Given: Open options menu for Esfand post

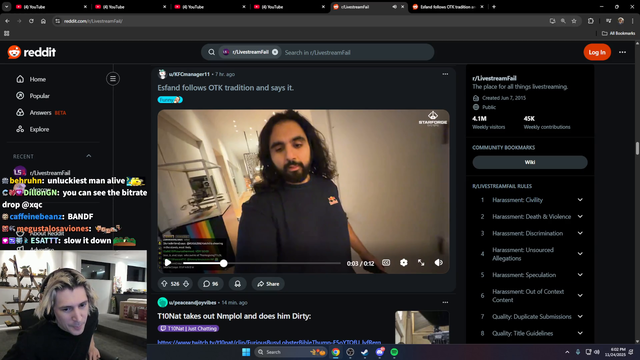Looking at the screenshot, I should [x=445, y=74].
